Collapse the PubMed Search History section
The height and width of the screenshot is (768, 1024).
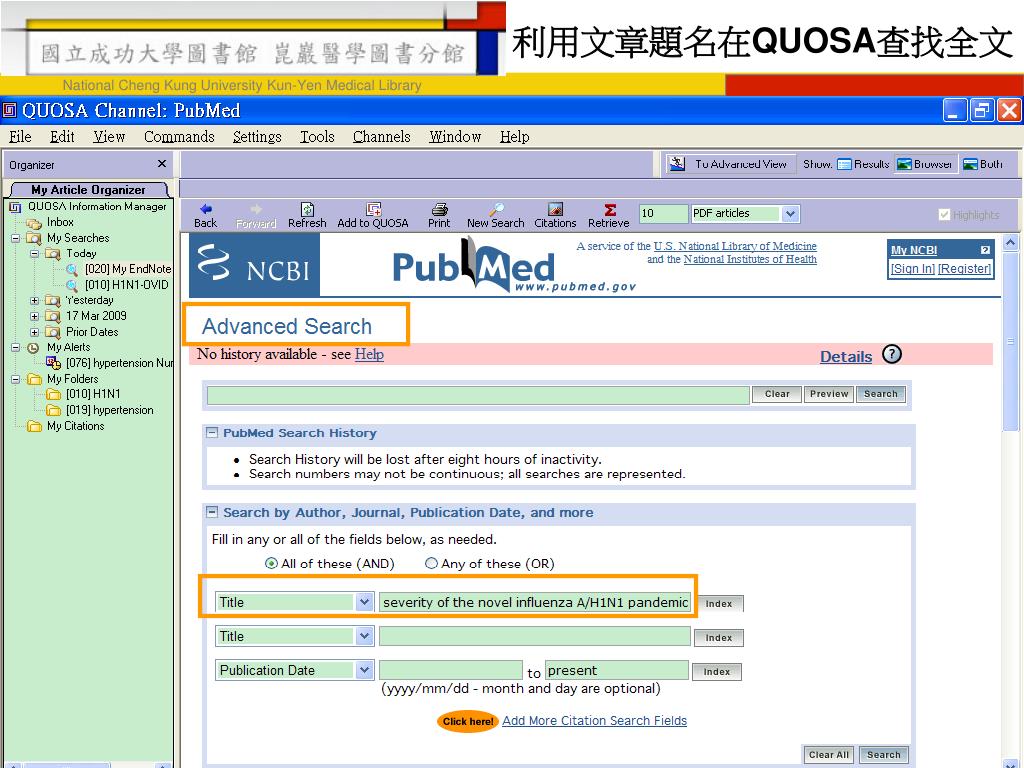click(212, 432)
